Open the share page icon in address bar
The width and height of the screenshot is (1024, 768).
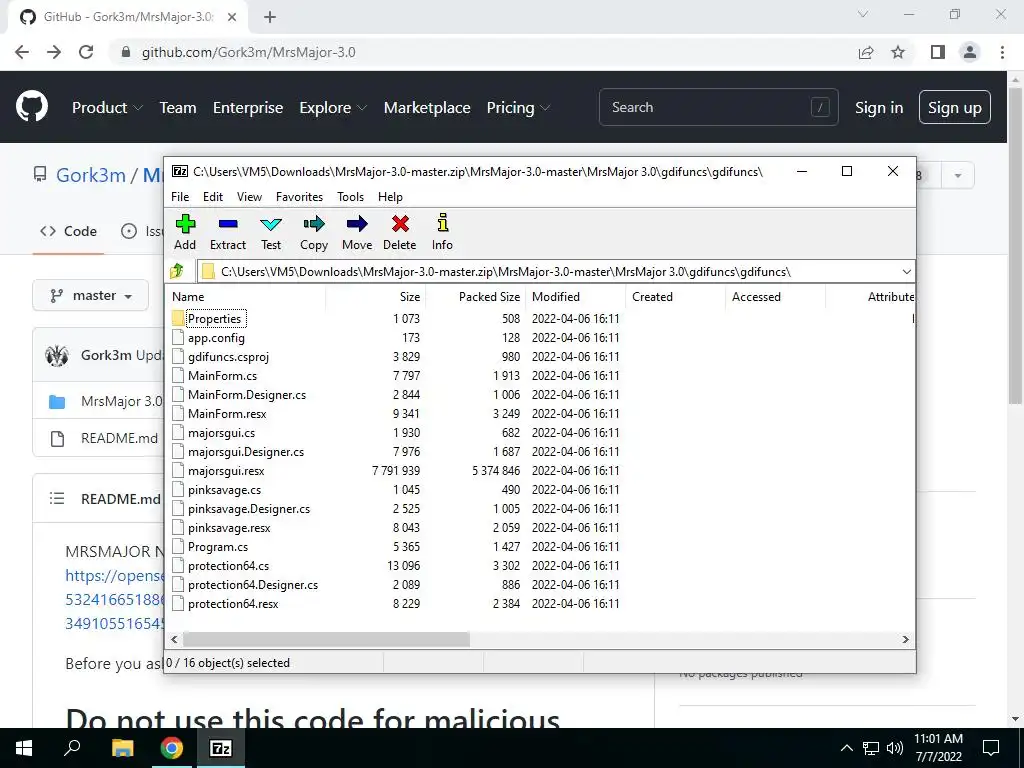pyautogui.click(x=866, y=52)
